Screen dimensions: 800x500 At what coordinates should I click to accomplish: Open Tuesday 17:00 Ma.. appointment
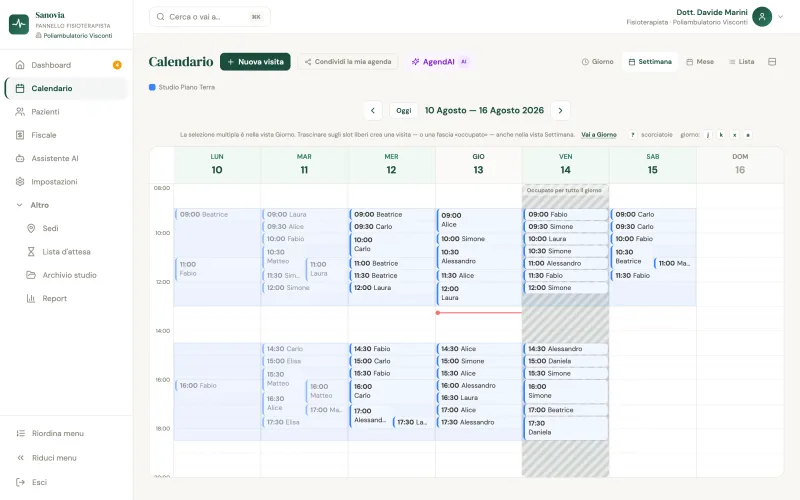pos(326,410)
